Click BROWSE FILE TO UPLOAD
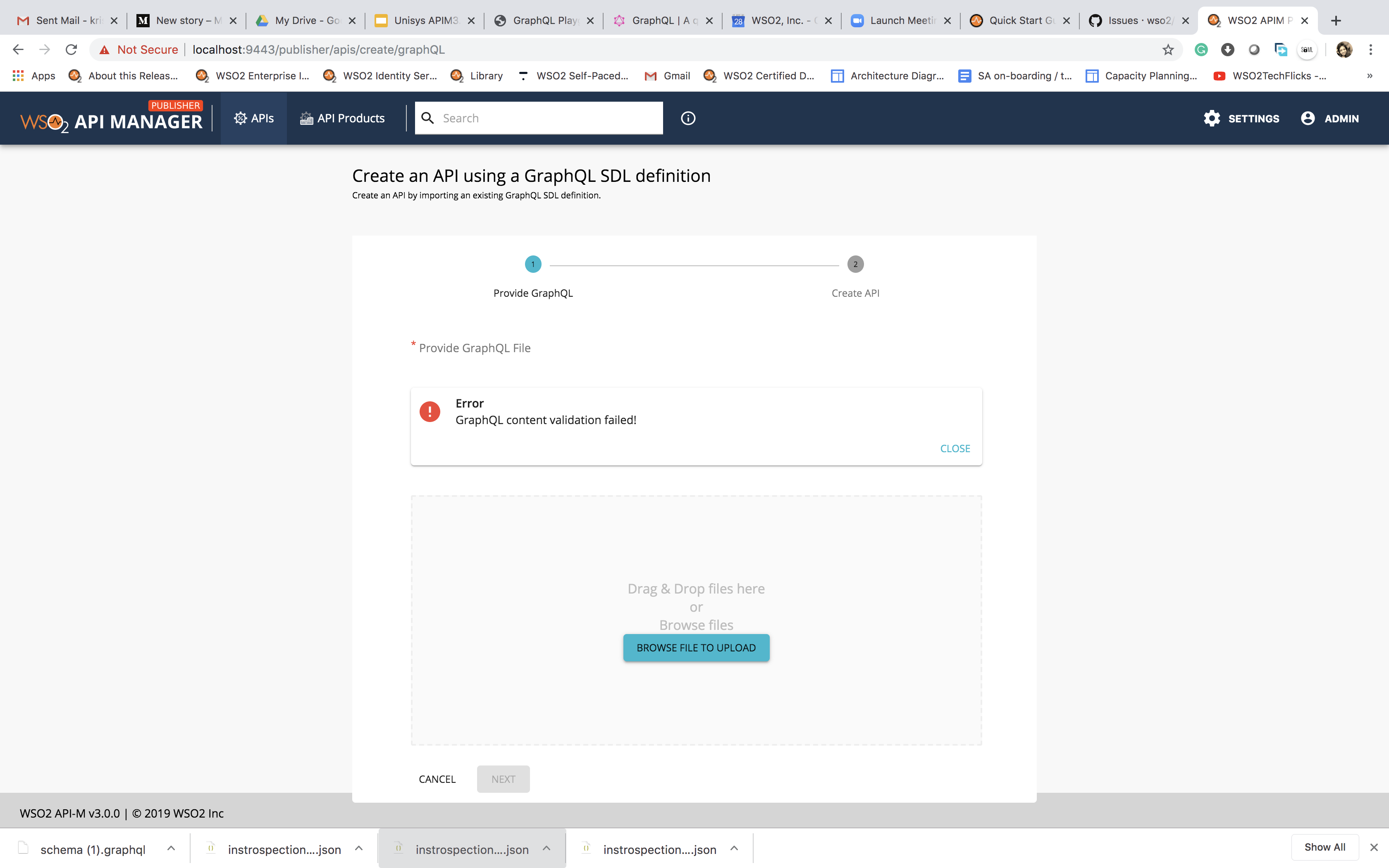 click(x=696, y=648)
